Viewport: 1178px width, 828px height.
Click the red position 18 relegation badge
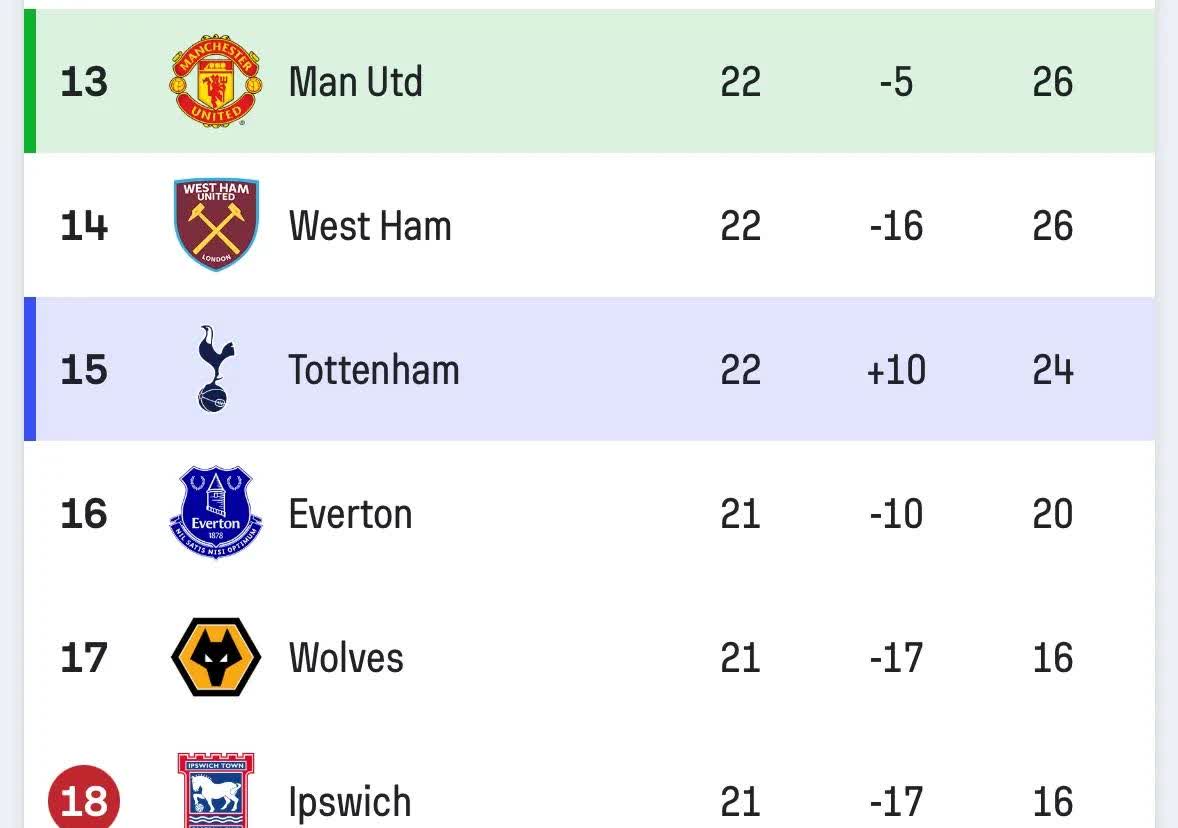[84, 800]
